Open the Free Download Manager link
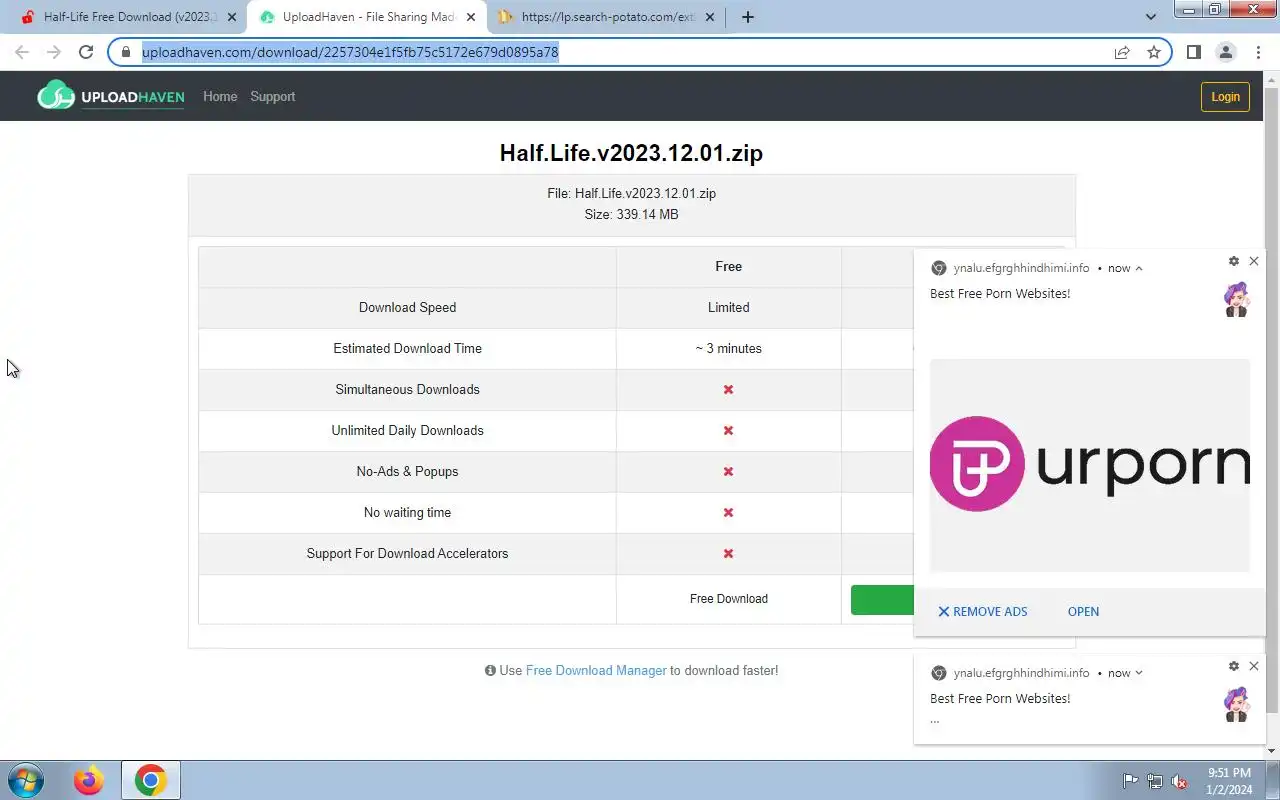This screenshot has width=1280, height=800. [596, 670]
